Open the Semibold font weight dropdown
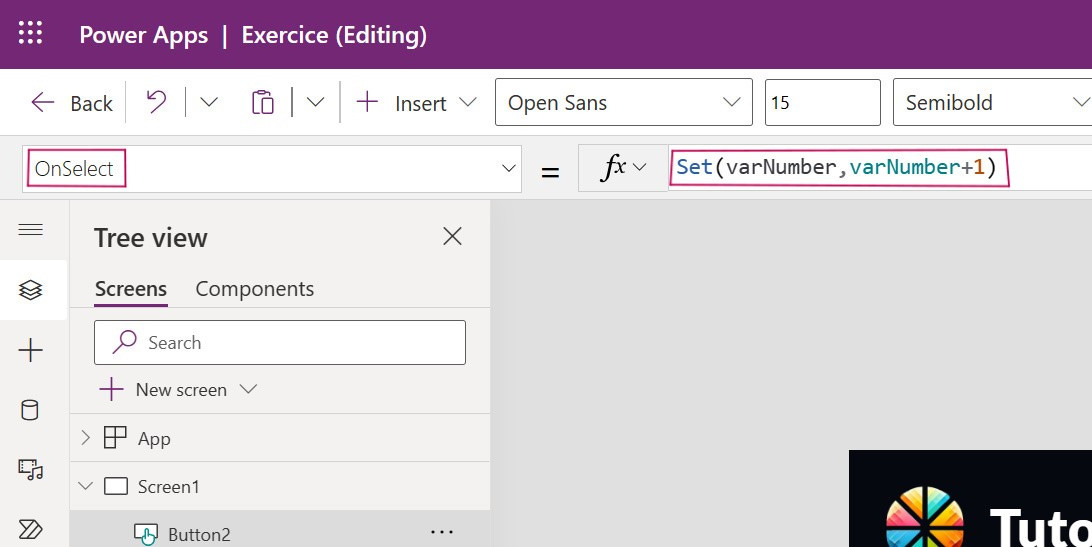 [x=992, y=102]
